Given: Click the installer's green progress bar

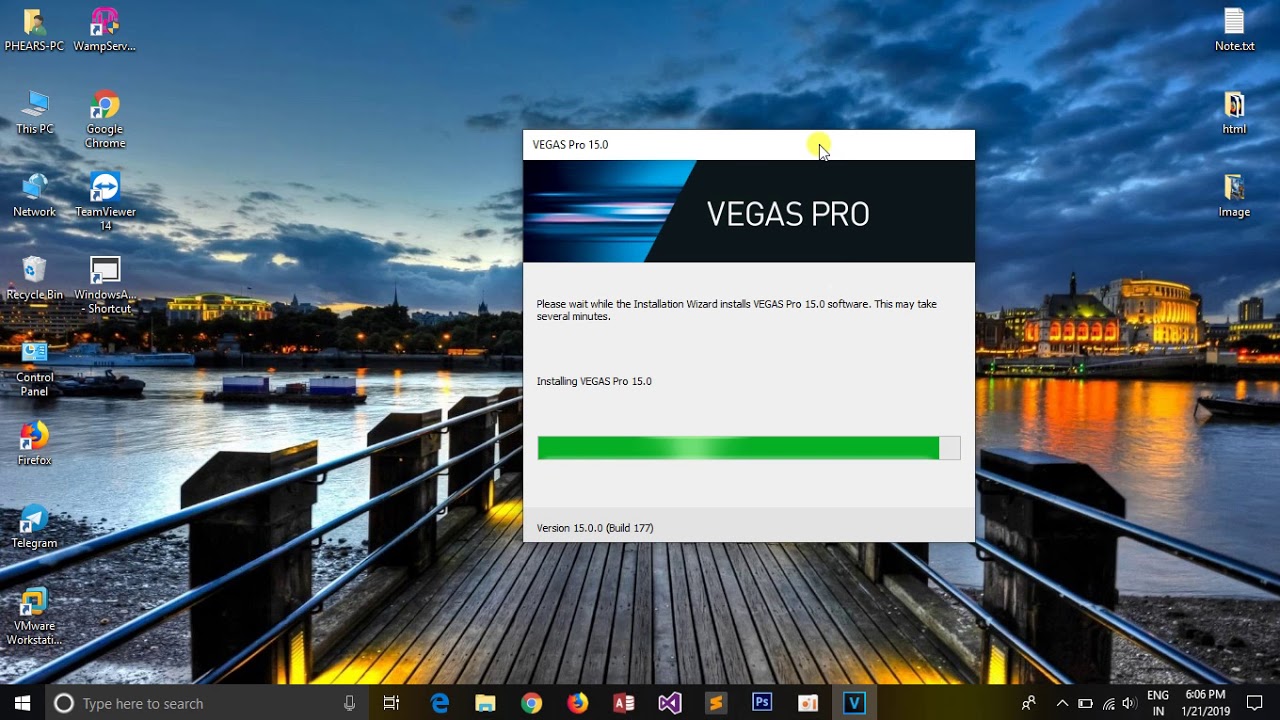Looking at the screenshot, I should (x=748, y=448).
